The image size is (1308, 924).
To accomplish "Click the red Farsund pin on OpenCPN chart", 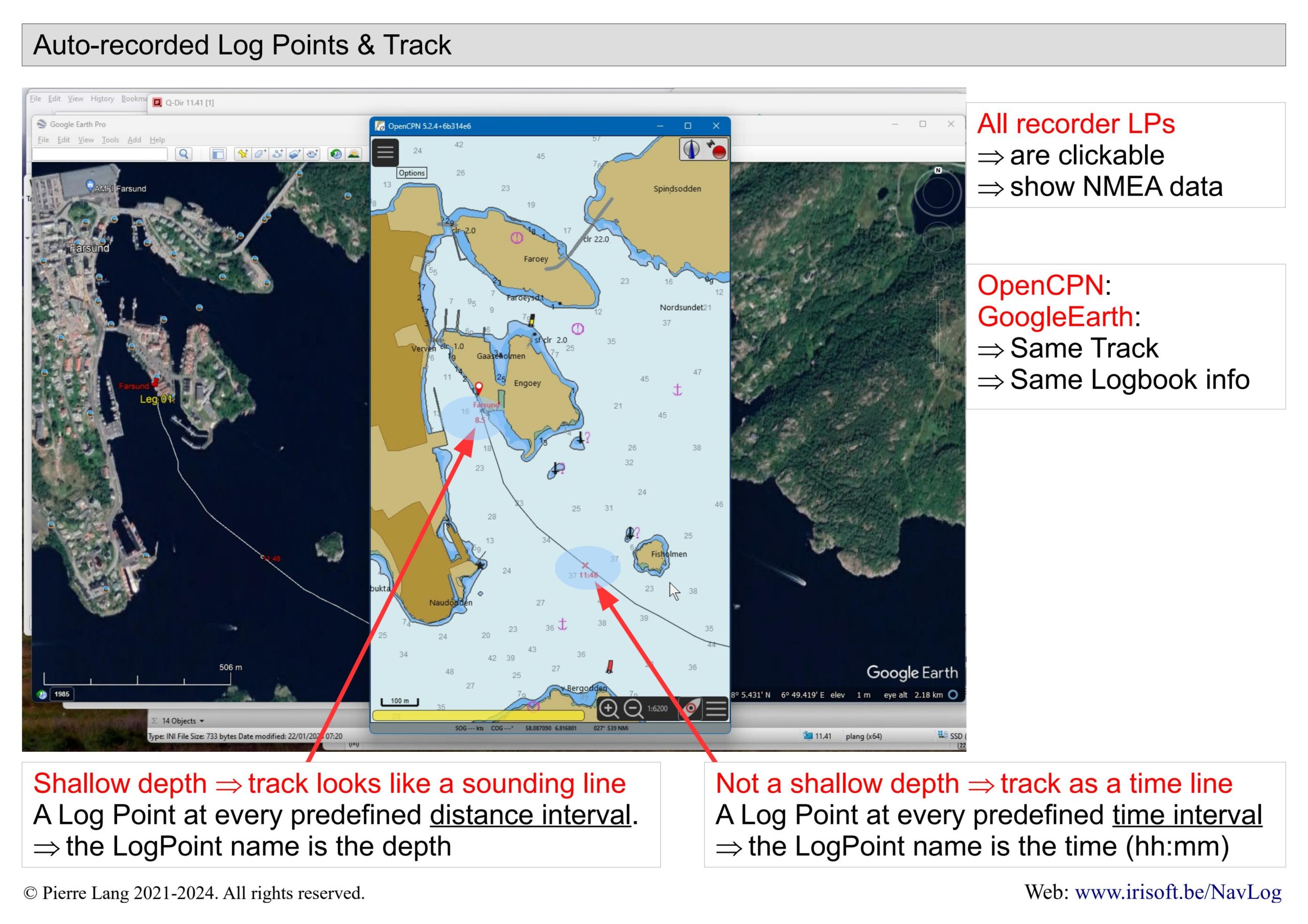I will (479, 389).
